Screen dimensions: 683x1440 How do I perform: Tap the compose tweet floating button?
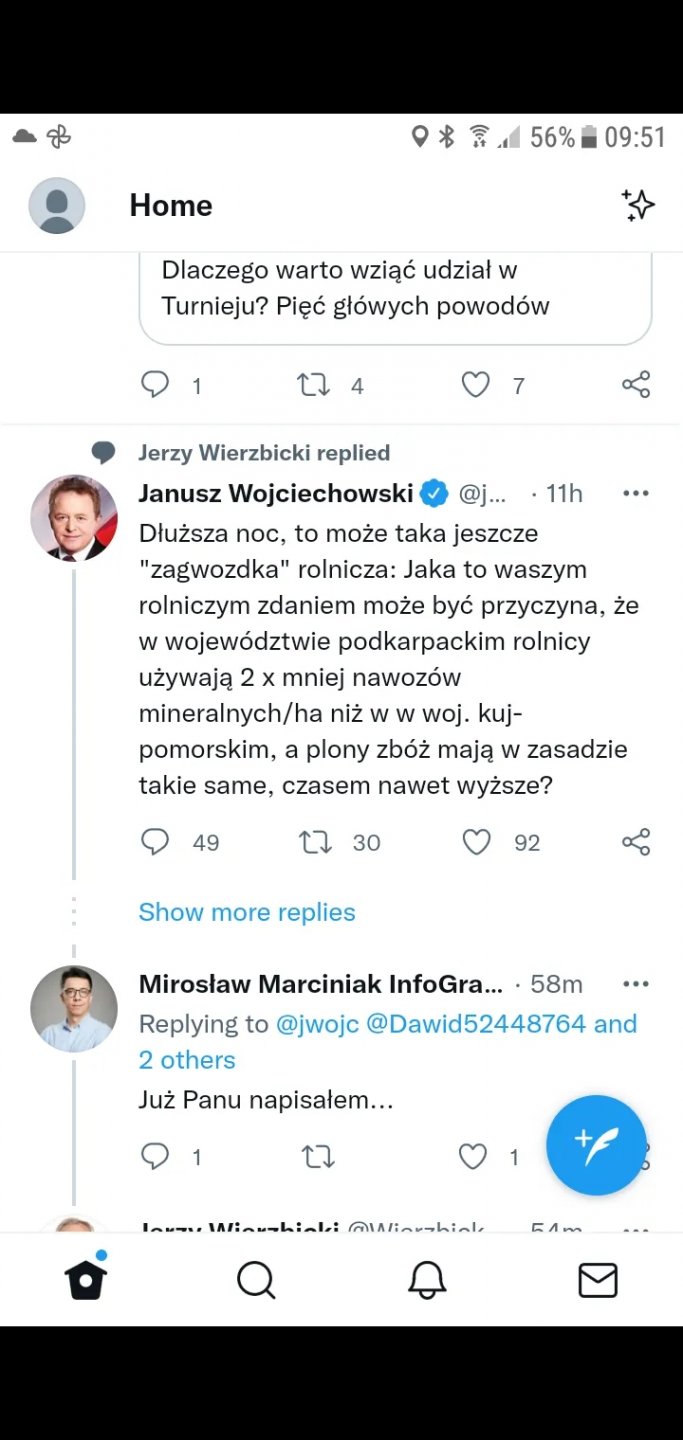[596, 1145]
